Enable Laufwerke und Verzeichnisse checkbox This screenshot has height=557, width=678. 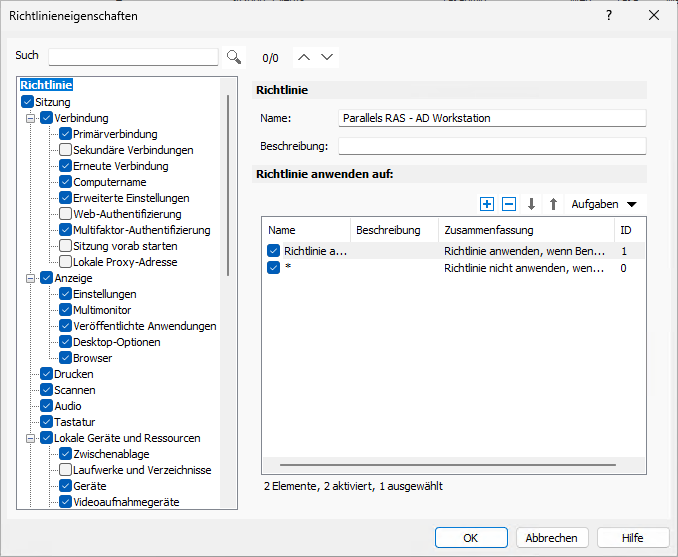(66, 470)
